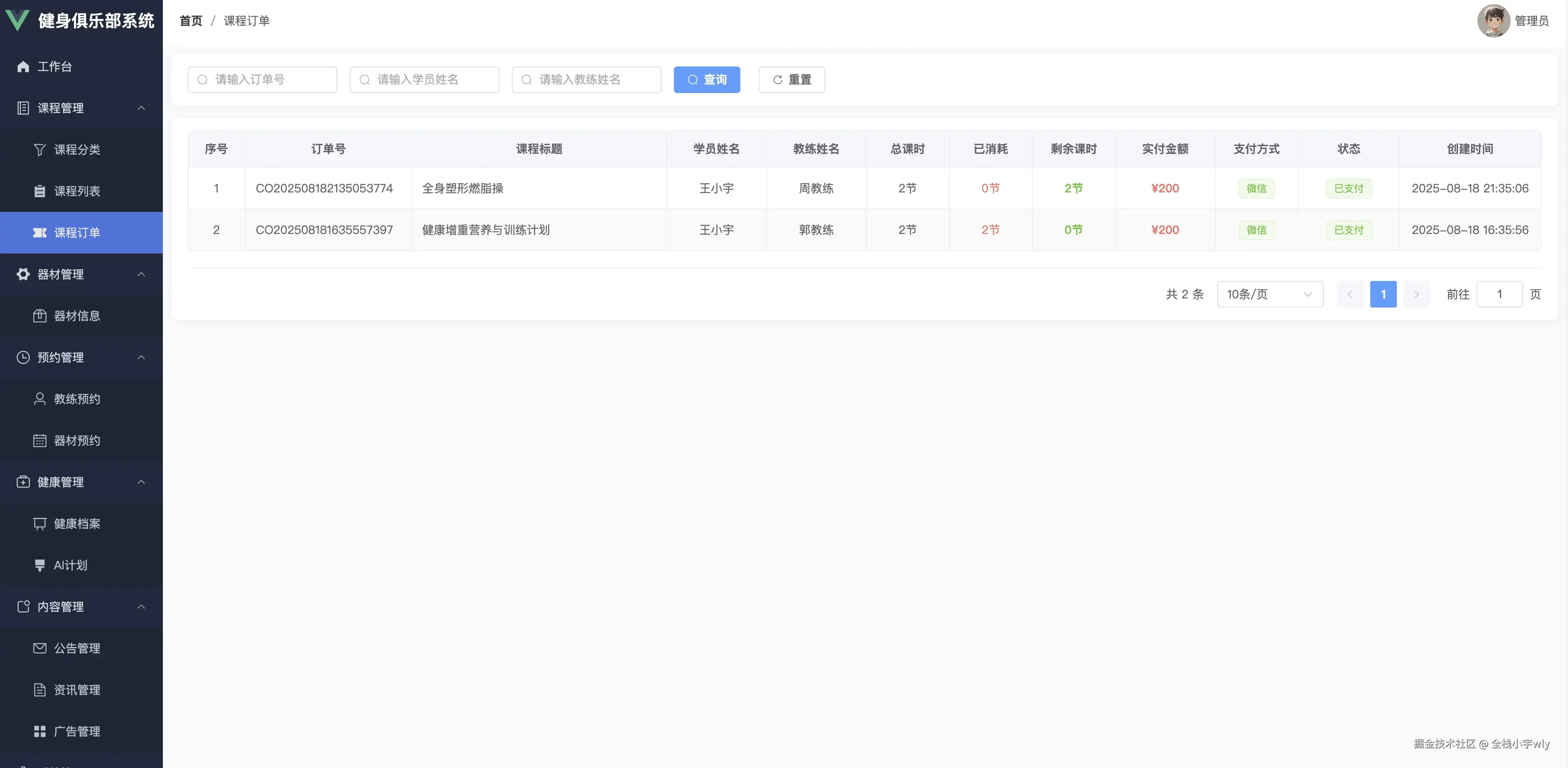
Task: Collapse the 内容管理 section arrow
Action: pyautogui.click(x=141, y=607)
